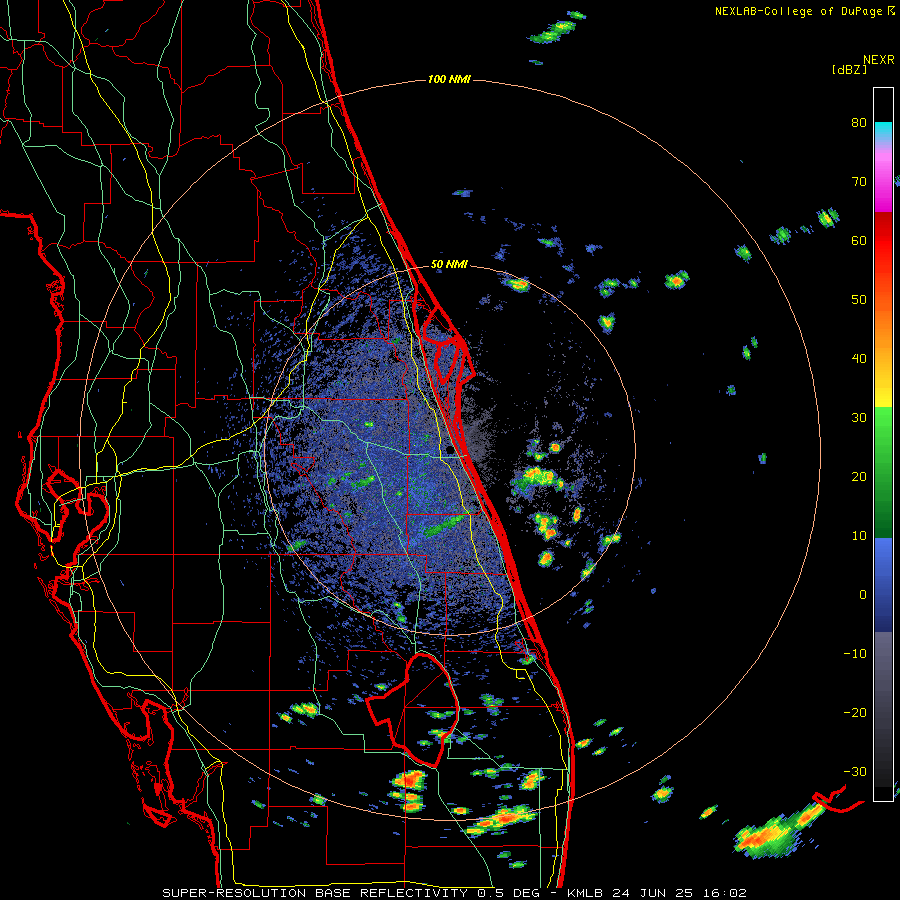Viewport: 900px width, 900px height.
Task: Click the 40 value on the dBZ scale
Action: (859, 359)
